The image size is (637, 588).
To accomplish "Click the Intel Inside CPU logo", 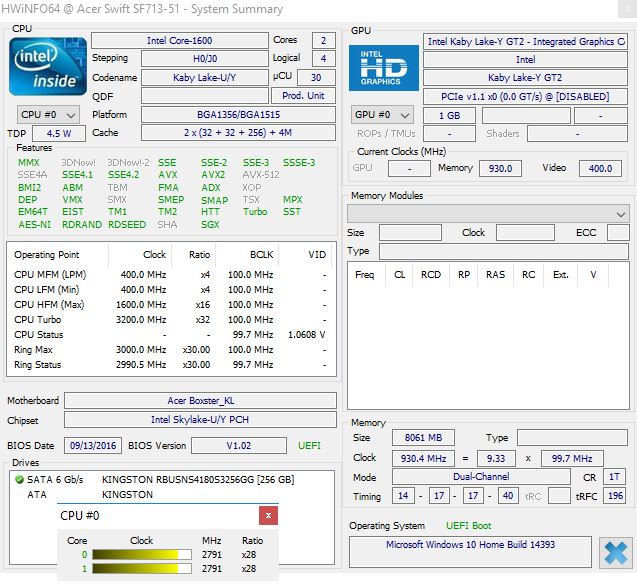I will click(48, 67).
